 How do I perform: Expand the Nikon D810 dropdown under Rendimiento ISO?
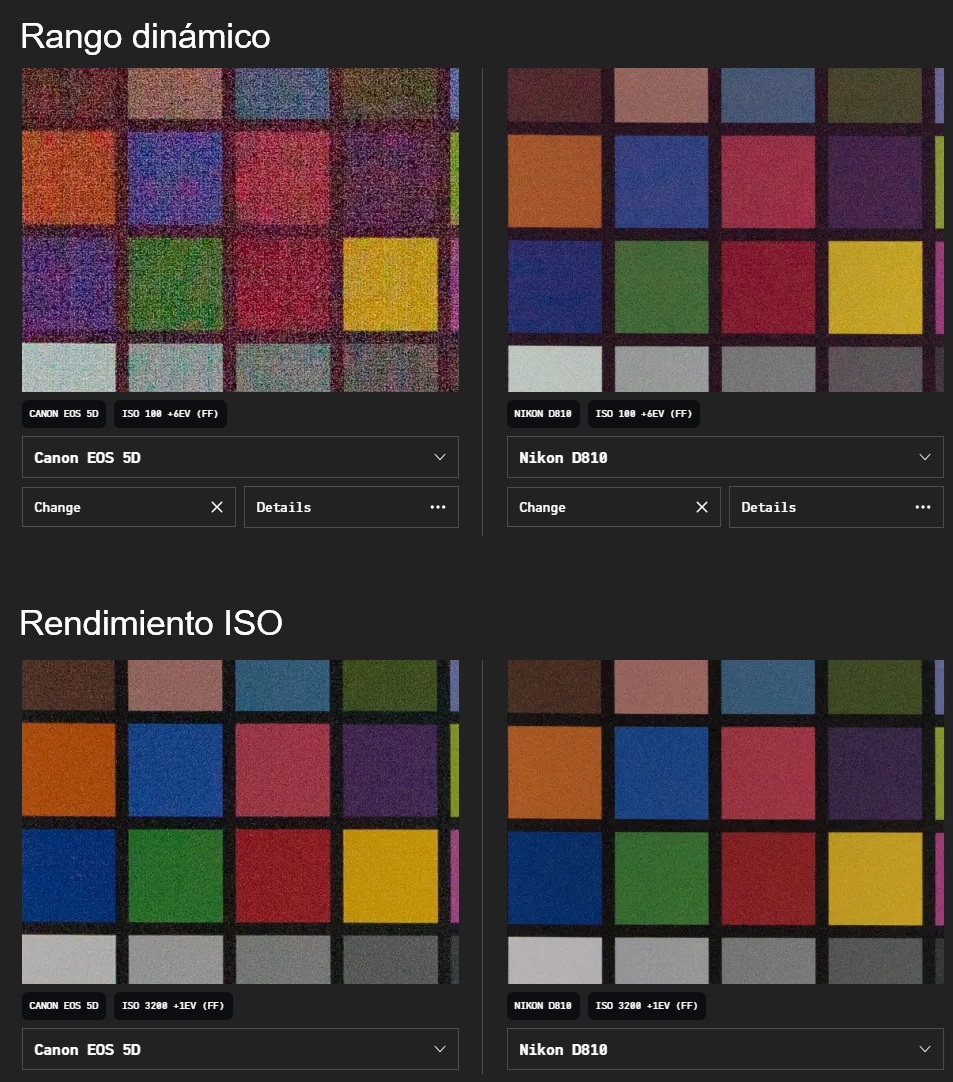pos(725,1049)
